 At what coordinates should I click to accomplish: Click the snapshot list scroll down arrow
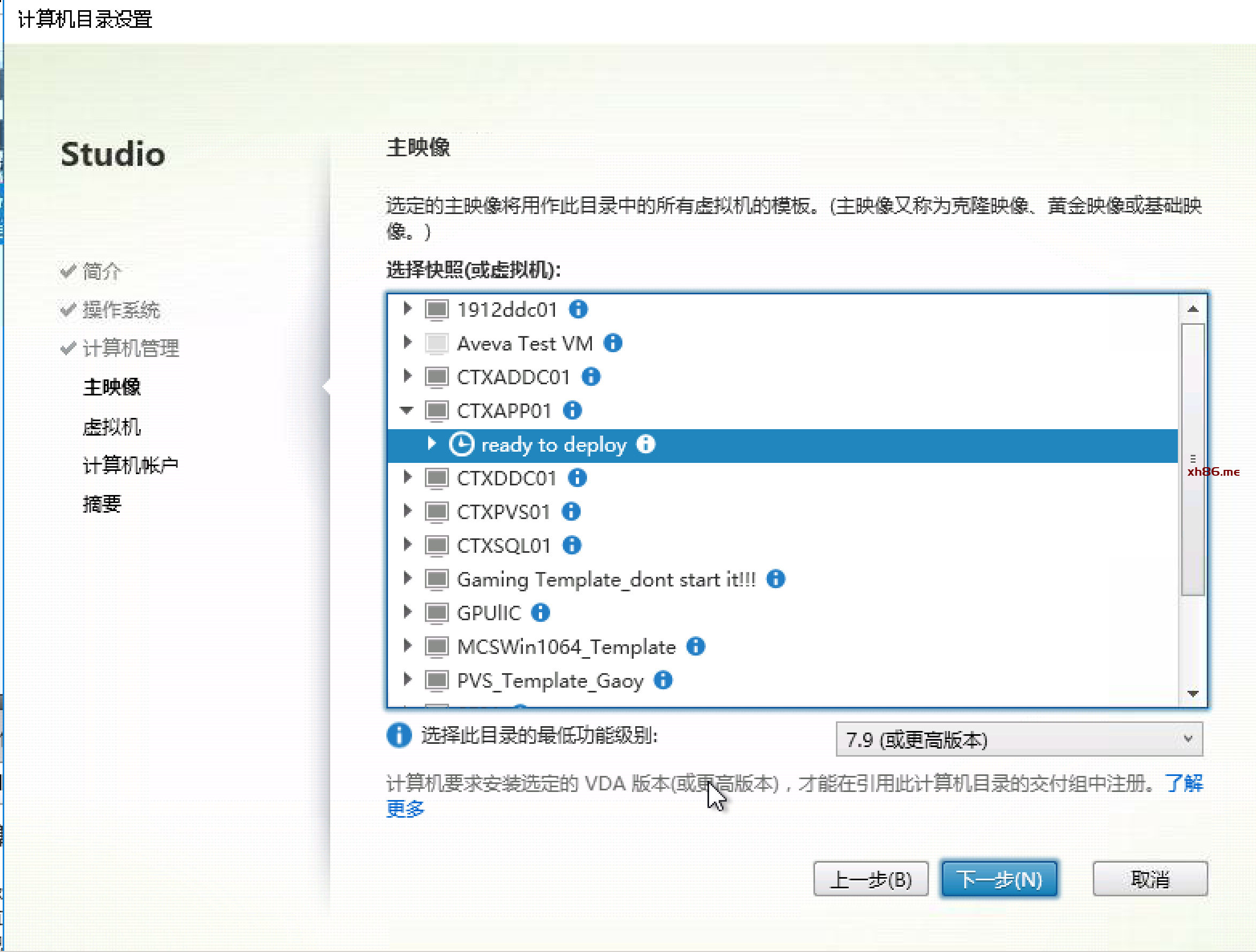tap(1192, 694)
